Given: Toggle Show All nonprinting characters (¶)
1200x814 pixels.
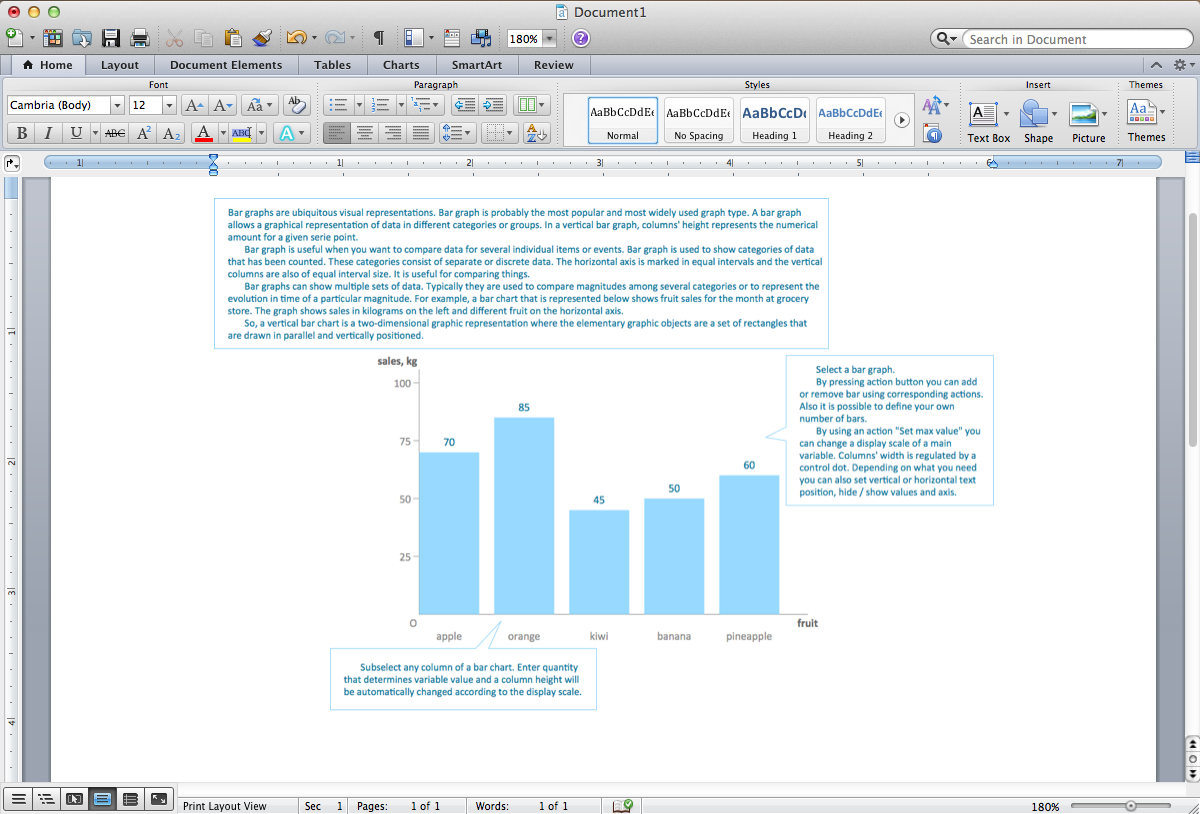Looking at the screenshot, I should pyautogui.click(x=377, y=37).
